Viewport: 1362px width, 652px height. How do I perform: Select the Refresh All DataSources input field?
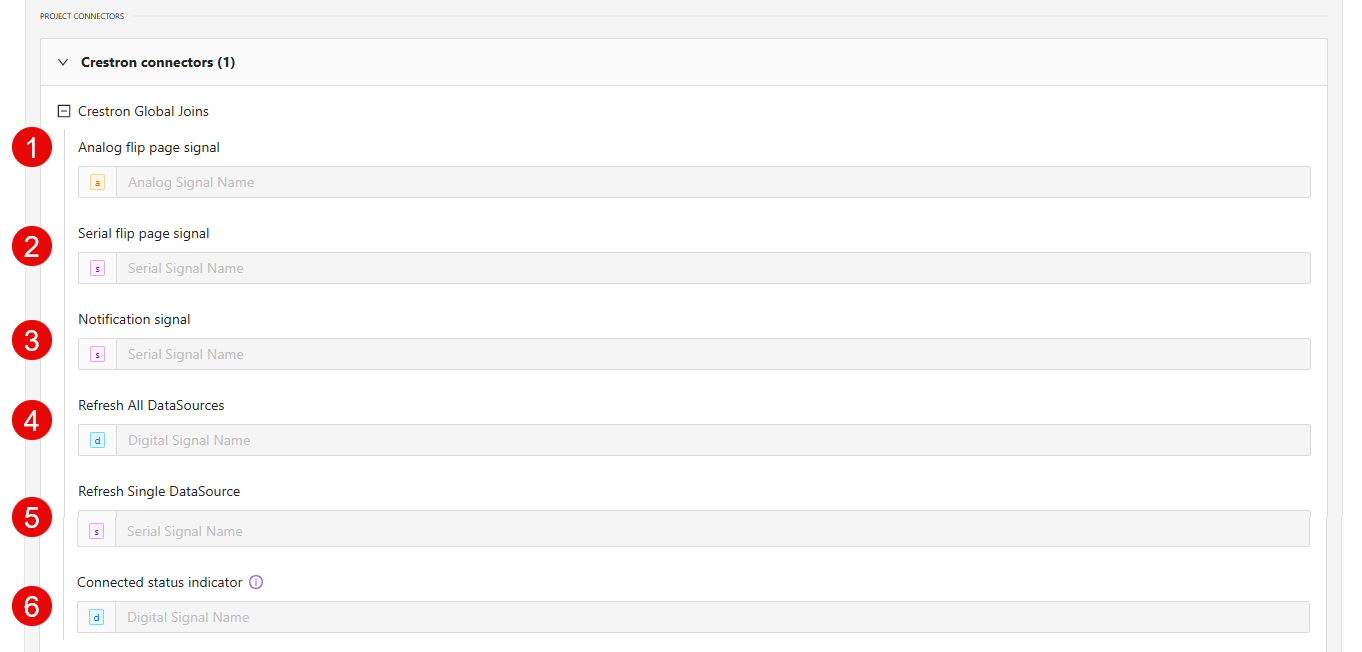712,440
